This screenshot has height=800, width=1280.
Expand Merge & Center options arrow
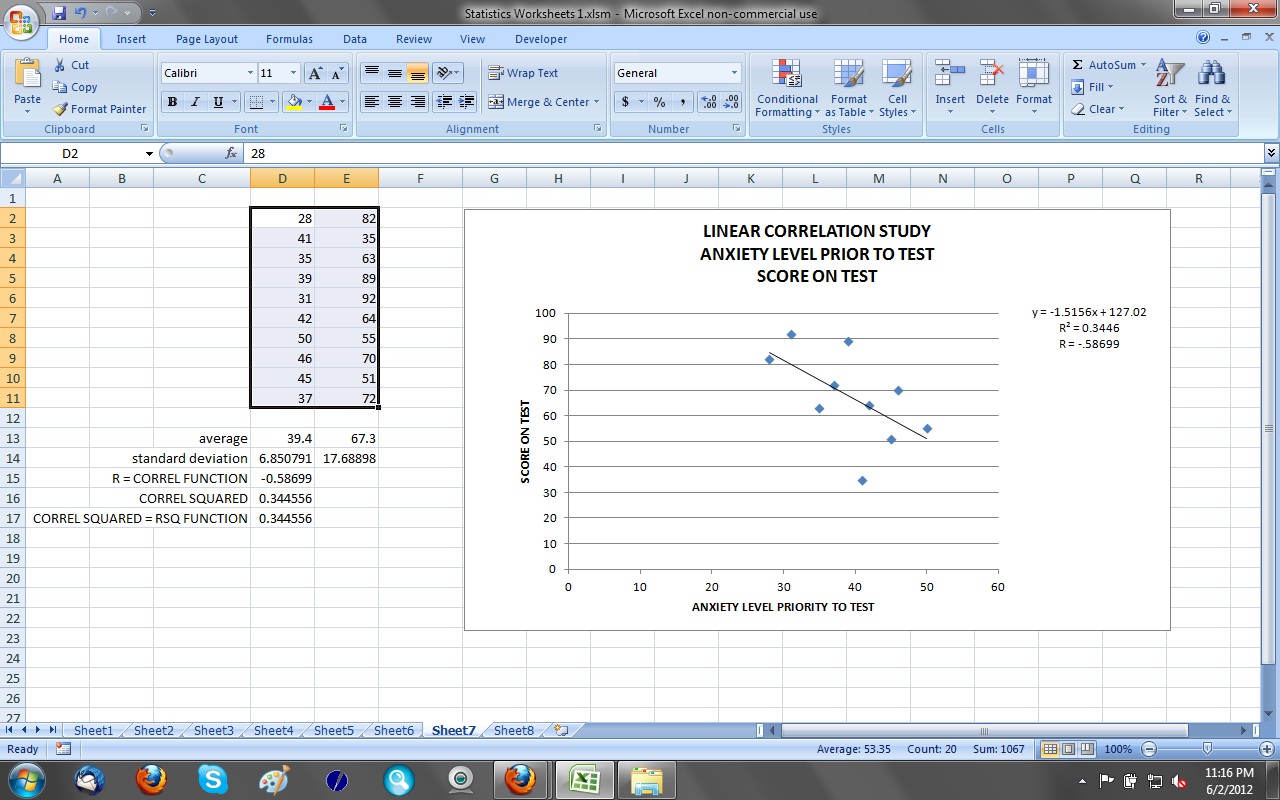coord(596,102)
